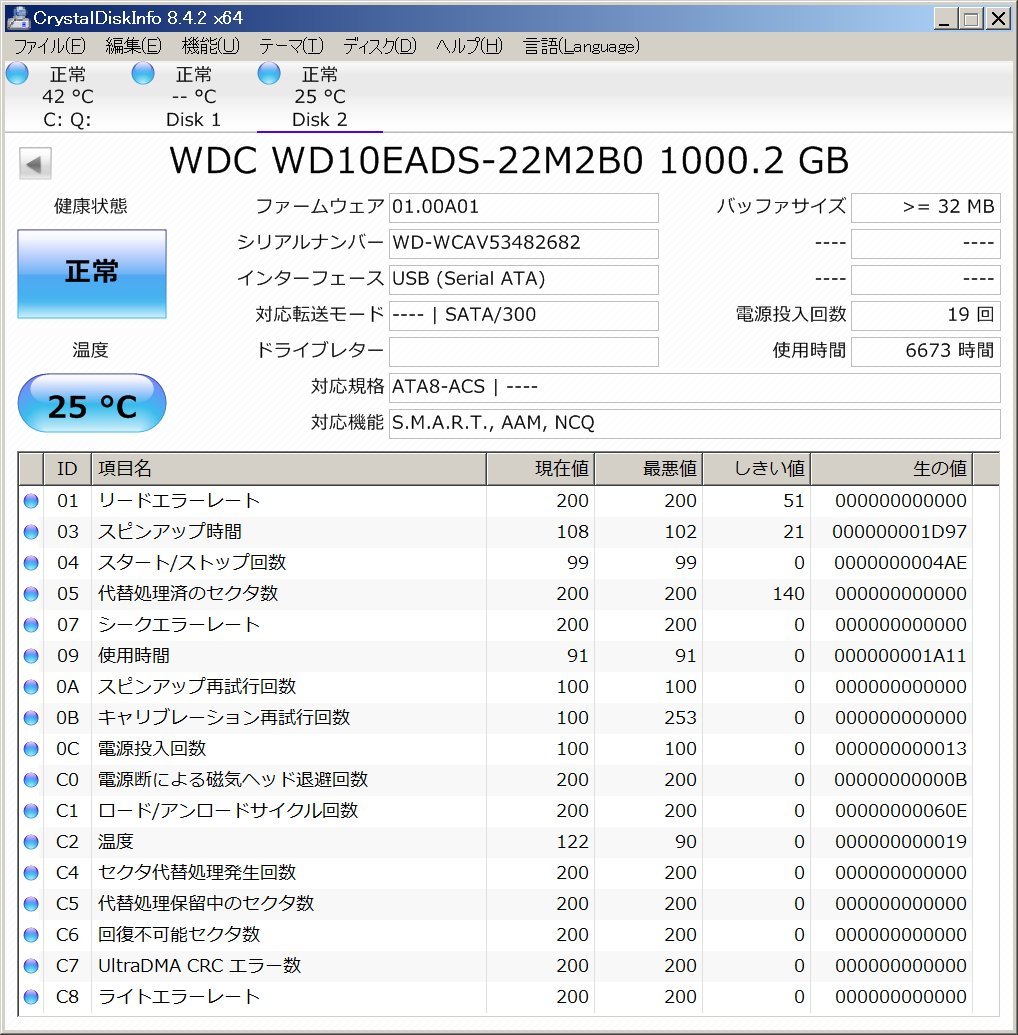Minimize the CrystalDiskInfo window

pos(945,18)
